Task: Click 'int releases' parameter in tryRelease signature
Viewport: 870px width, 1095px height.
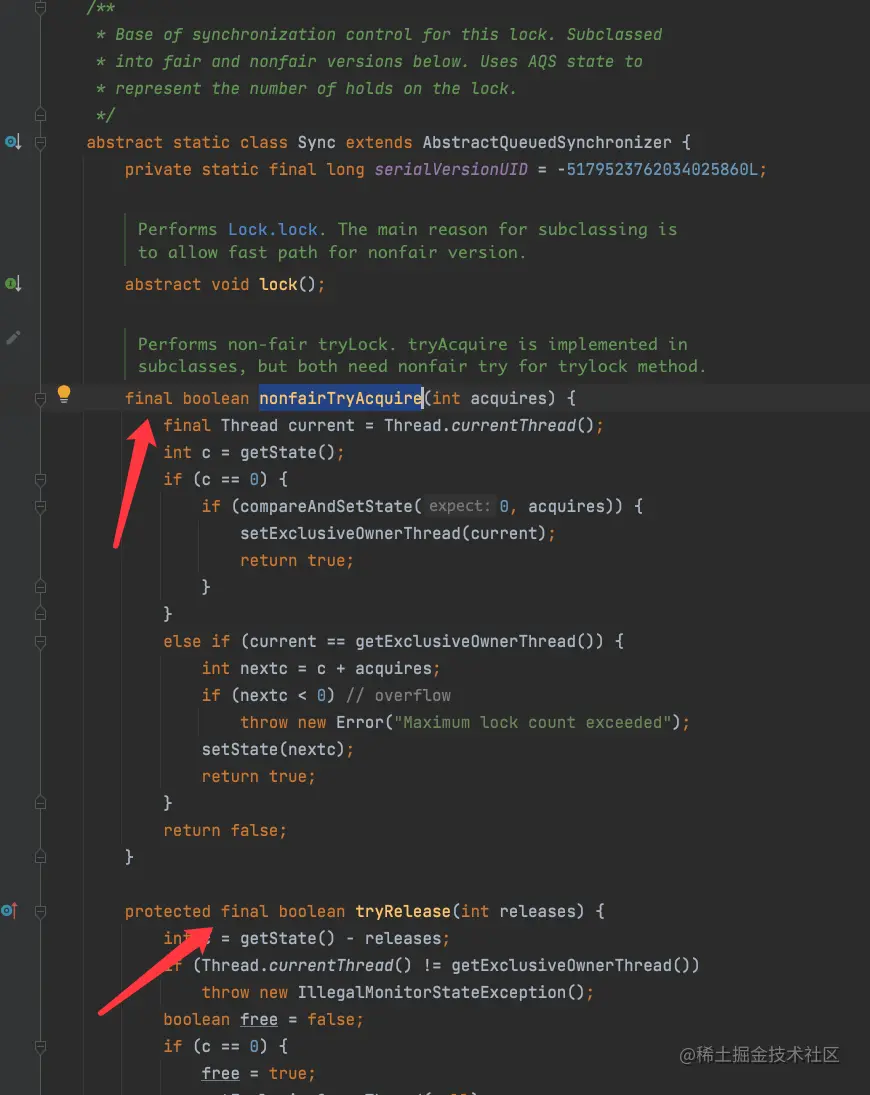Action: [x=518, y=911]
